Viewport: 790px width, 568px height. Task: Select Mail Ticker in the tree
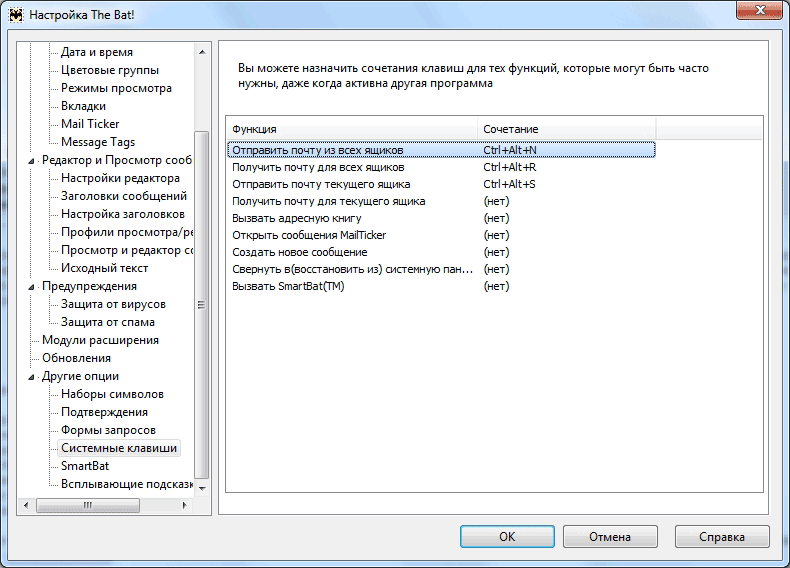(x=90, y=124)
